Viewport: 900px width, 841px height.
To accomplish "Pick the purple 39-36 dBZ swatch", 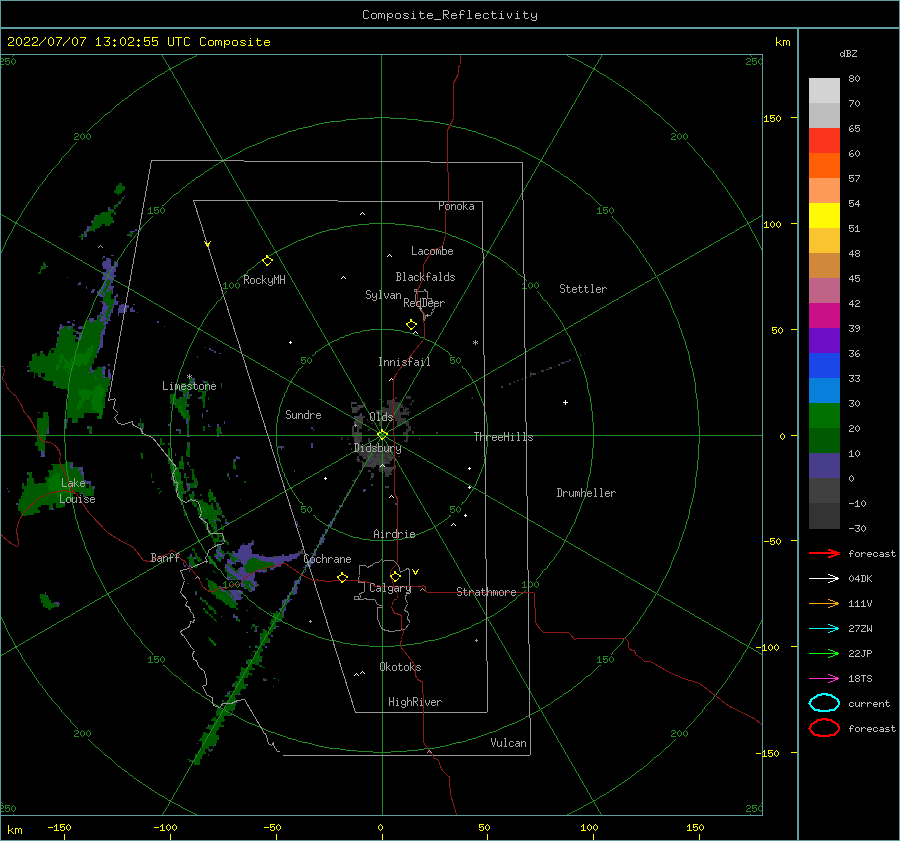I will [x=824, y=340].
